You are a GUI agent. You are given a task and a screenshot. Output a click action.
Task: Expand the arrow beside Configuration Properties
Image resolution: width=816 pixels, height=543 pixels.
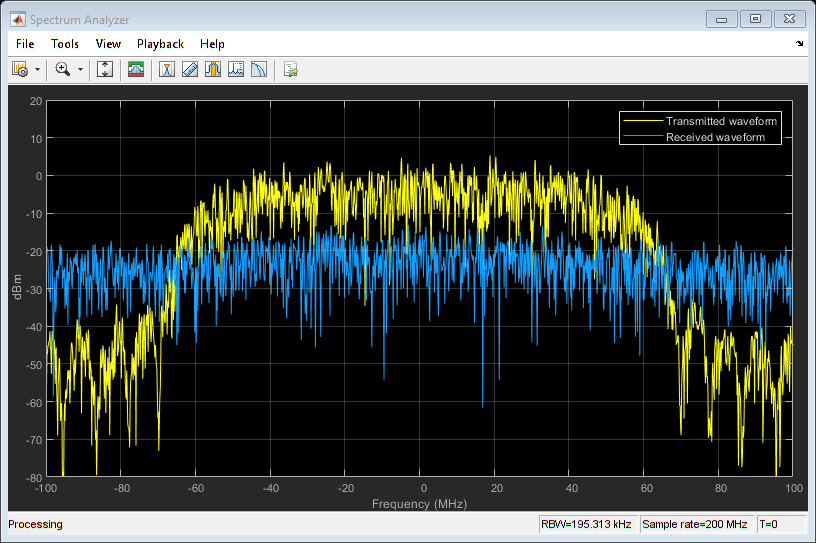(37, 70)
